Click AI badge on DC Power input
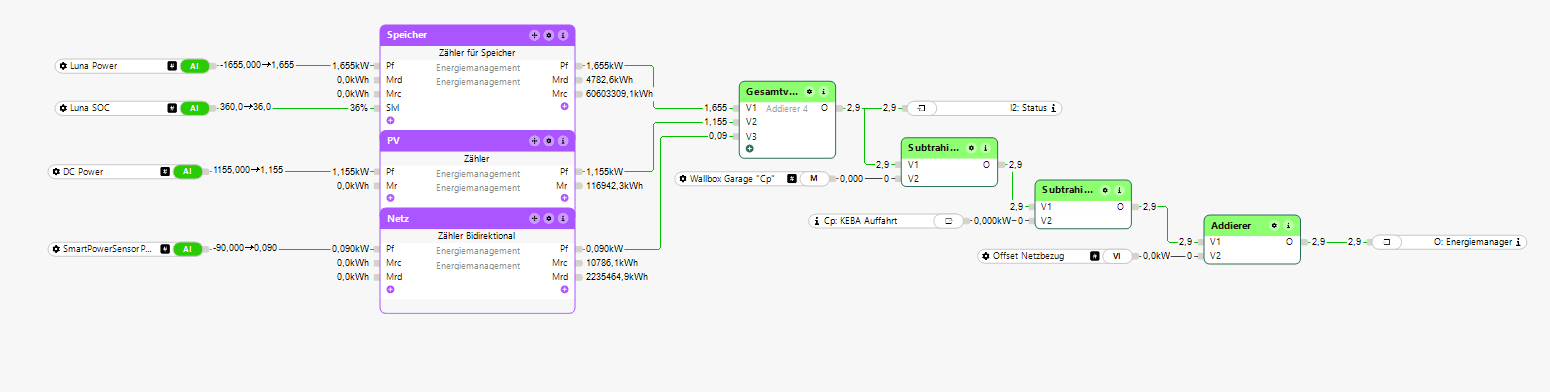This screenshot has height=392, width=1550. tap(188, 171)
